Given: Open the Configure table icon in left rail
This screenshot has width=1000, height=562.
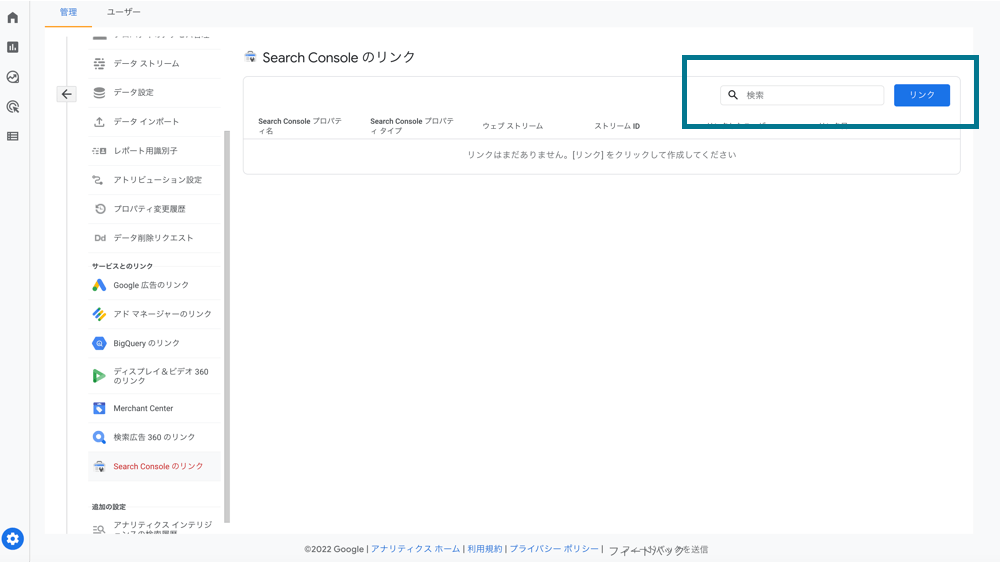Looking at the screenshot, I should point(13,136).
